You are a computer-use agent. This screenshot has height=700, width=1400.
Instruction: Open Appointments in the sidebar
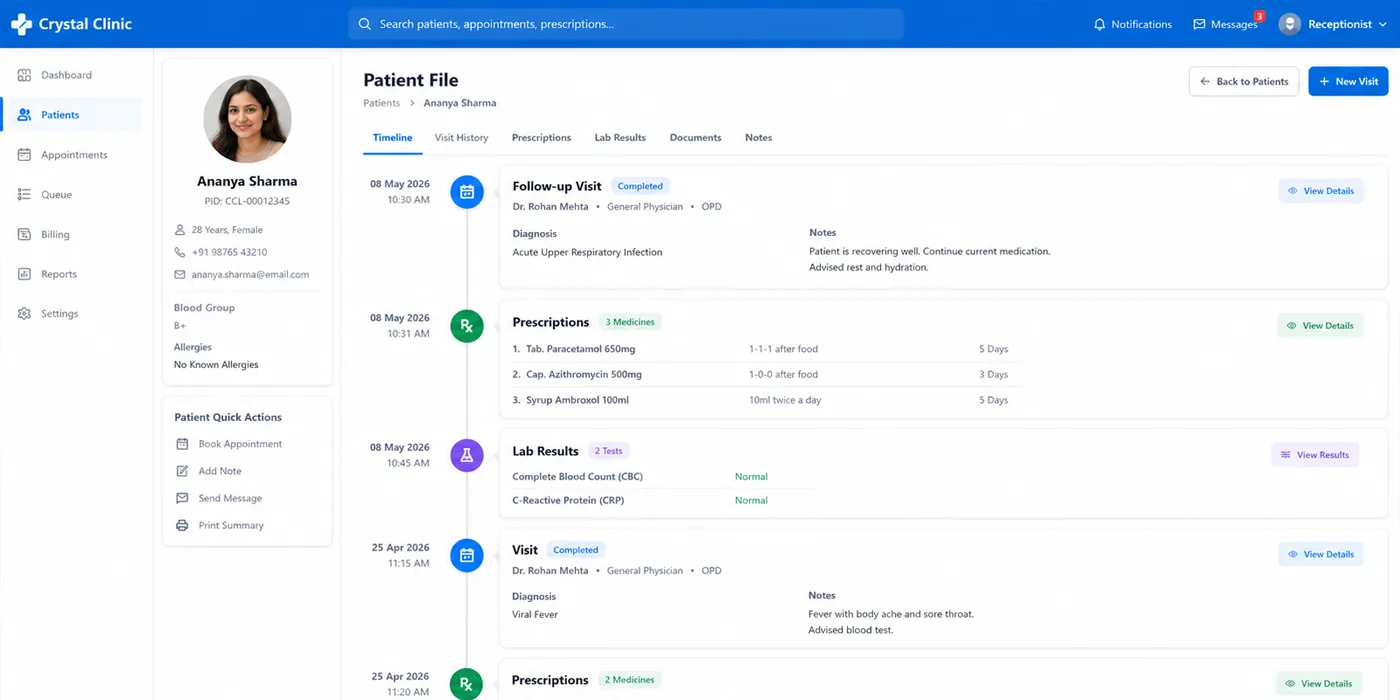pyautogui.click(x=71, y=155)
